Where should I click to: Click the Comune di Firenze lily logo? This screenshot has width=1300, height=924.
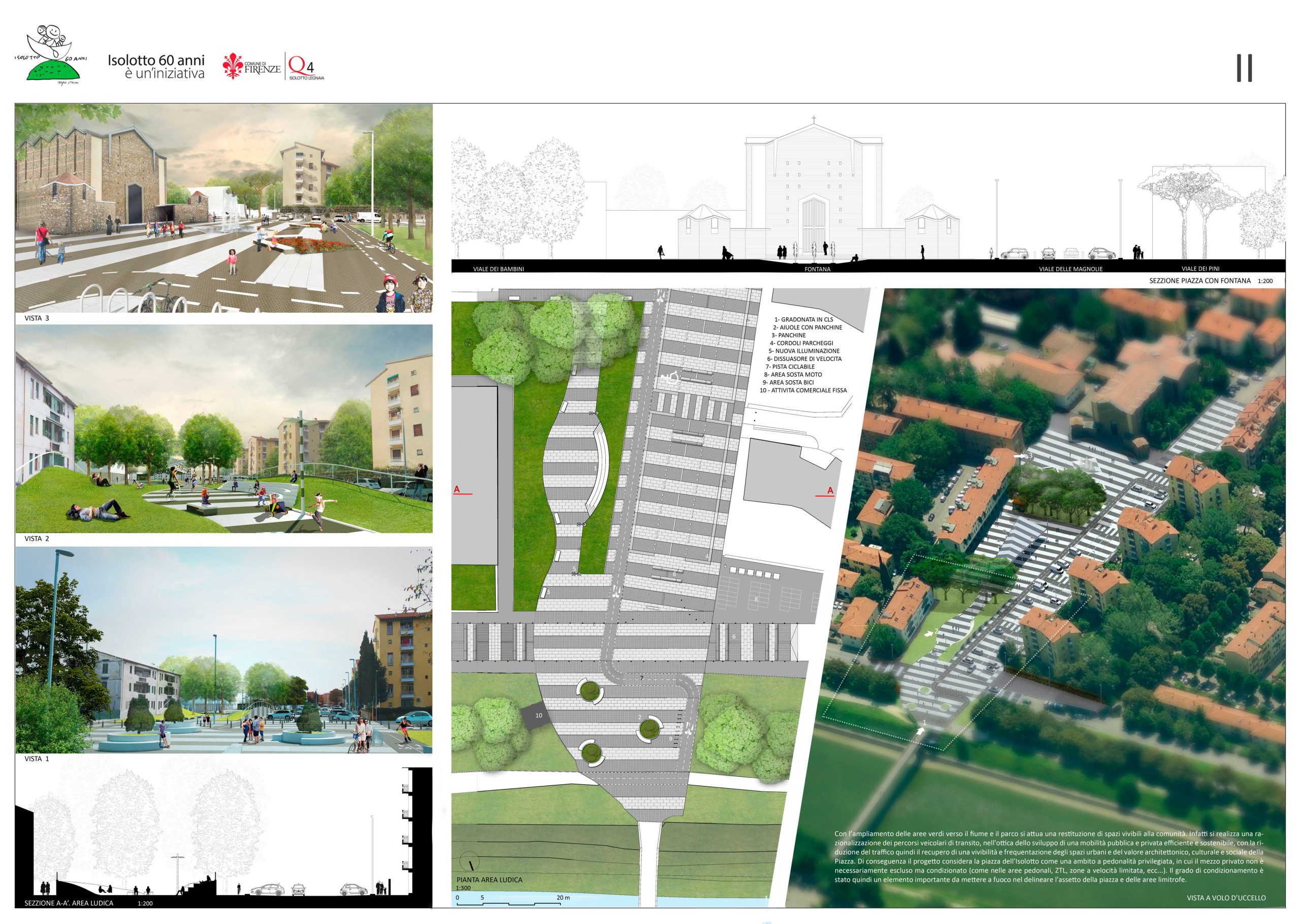(x=252, y=67)
